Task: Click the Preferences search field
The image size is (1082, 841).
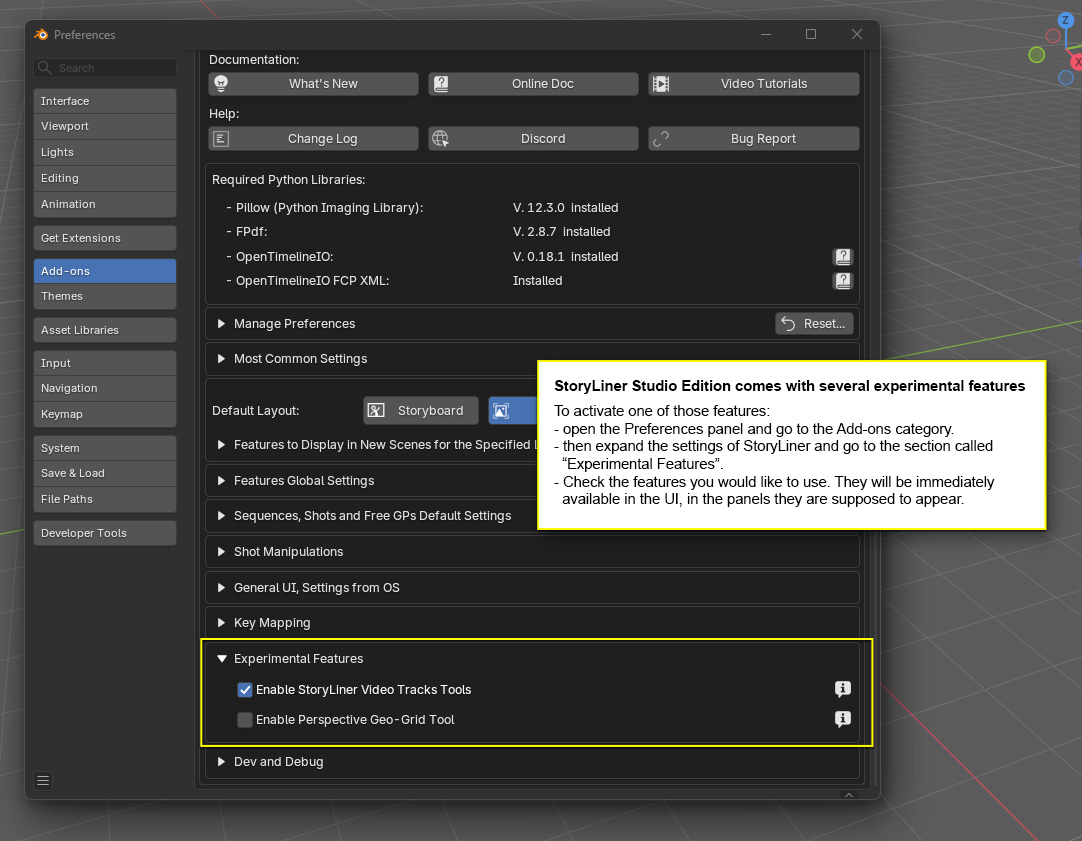Action: 105,68
